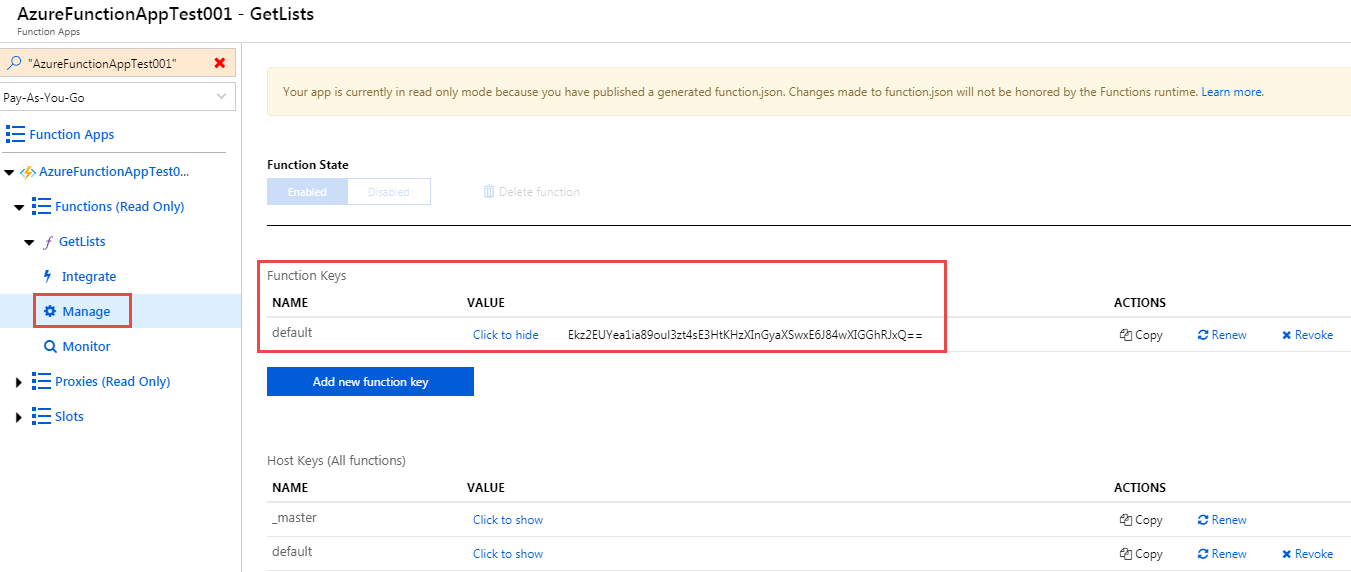Click the Monitor magnifier icon
Screen dimensions: 1351x572
tap(50, 346)
